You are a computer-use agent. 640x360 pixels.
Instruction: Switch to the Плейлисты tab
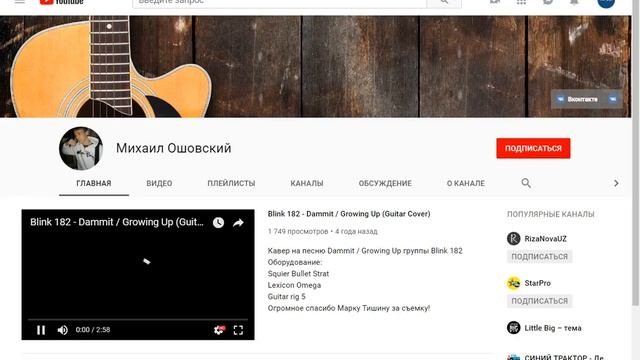click(x=231, y=183)
